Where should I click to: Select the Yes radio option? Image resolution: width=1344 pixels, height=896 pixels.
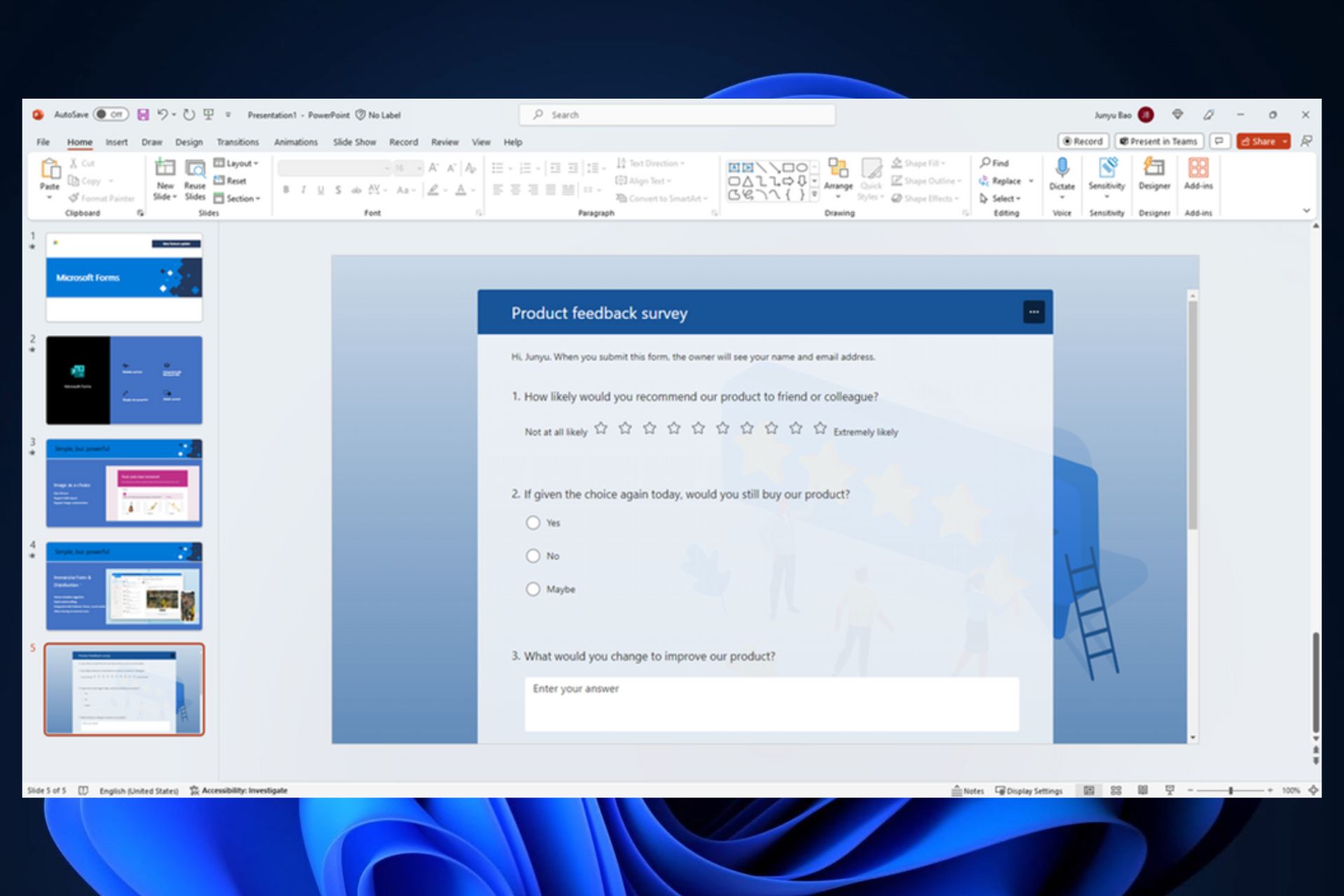[533, 523]
